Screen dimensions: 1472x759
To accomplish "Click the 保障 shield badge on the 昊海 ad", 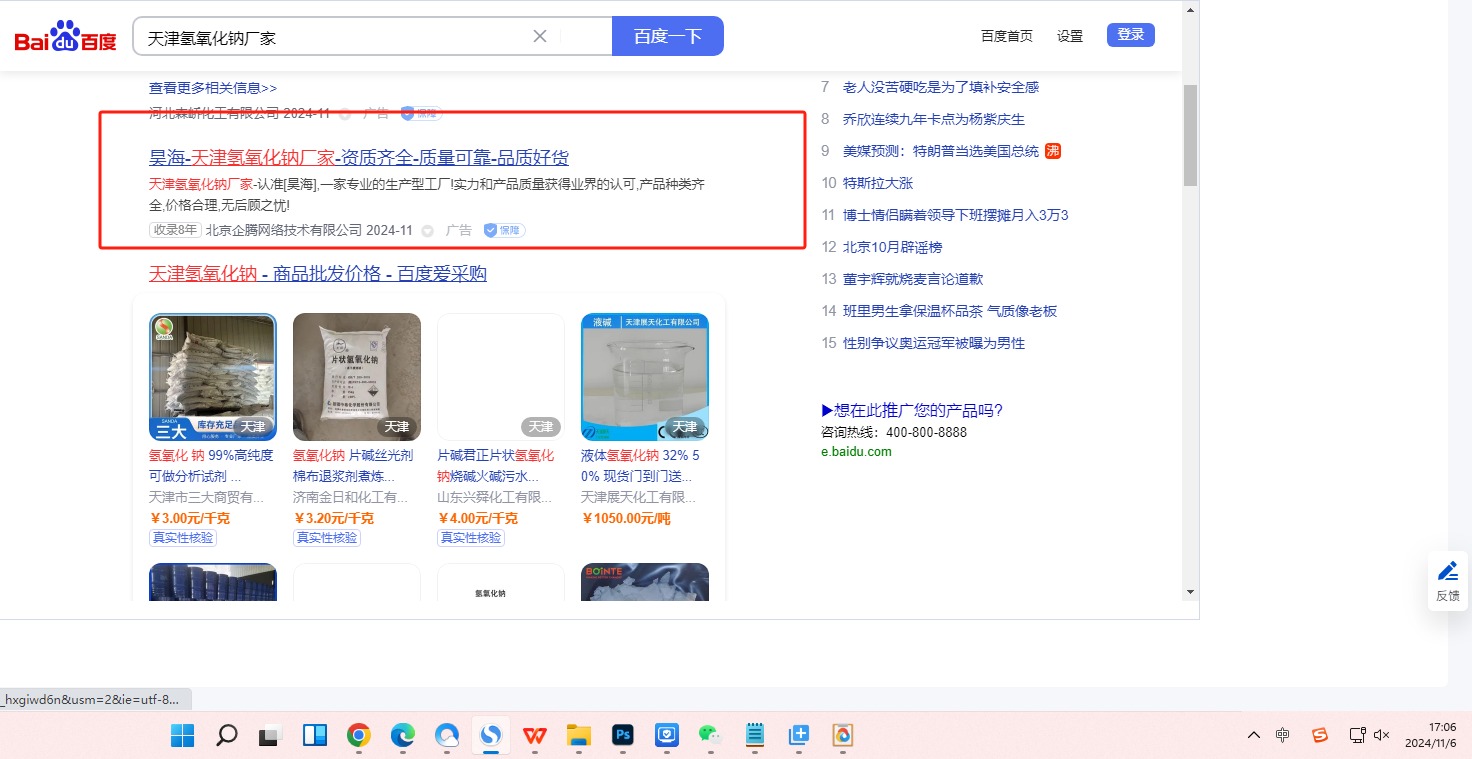I will tap(504, 231).
